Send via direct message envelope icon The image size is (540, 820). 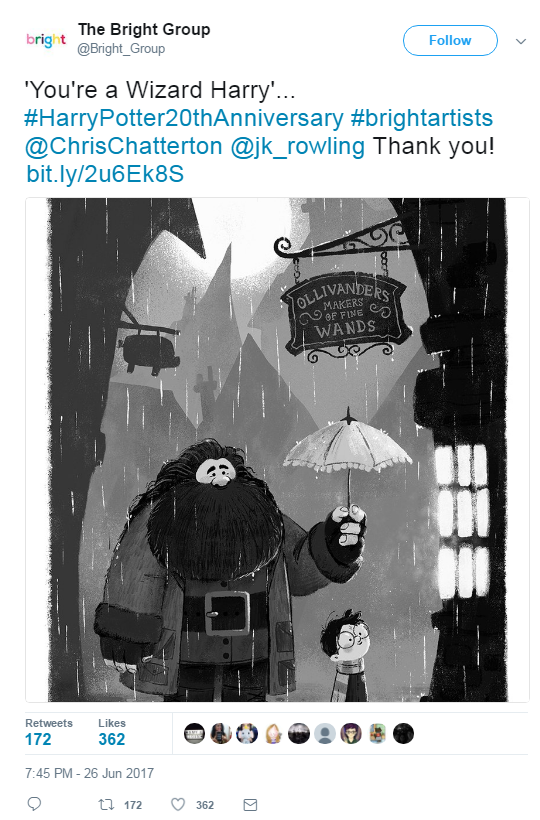(250, 804)
